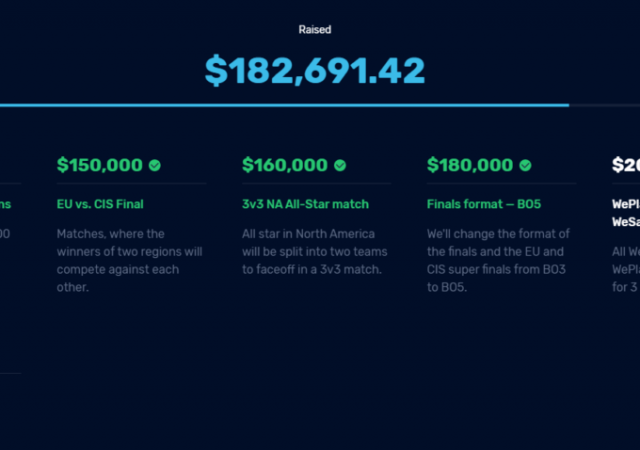Click the BO3 to BO5 finals description
Screen dimensions: 640x450
point(500,260)
